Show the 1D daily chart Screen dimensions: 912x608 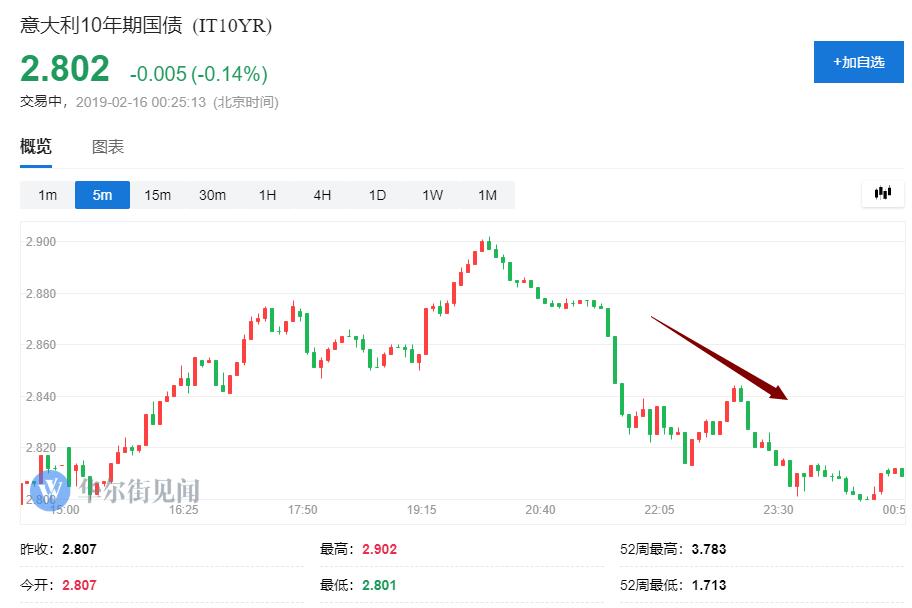377,195
